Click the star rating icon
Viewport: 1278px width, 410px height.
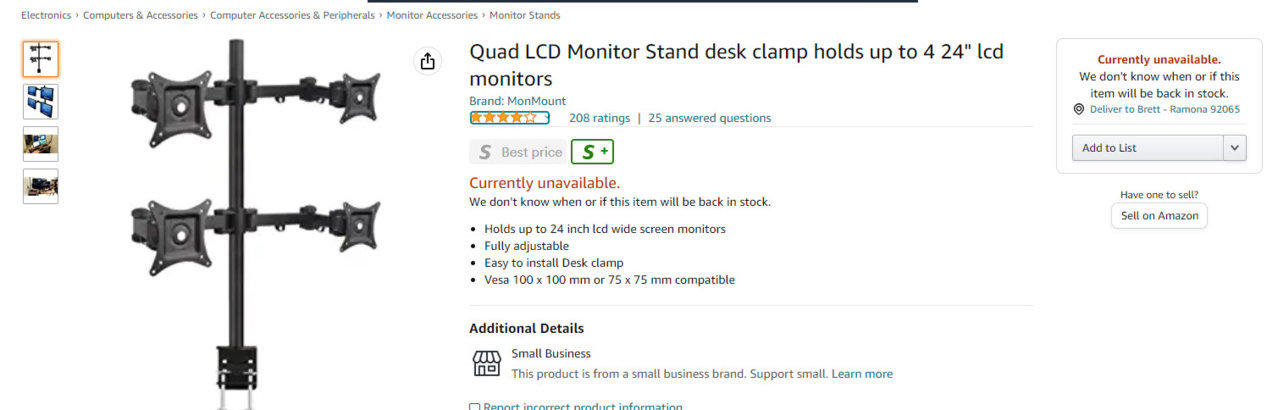coord(510,118)
